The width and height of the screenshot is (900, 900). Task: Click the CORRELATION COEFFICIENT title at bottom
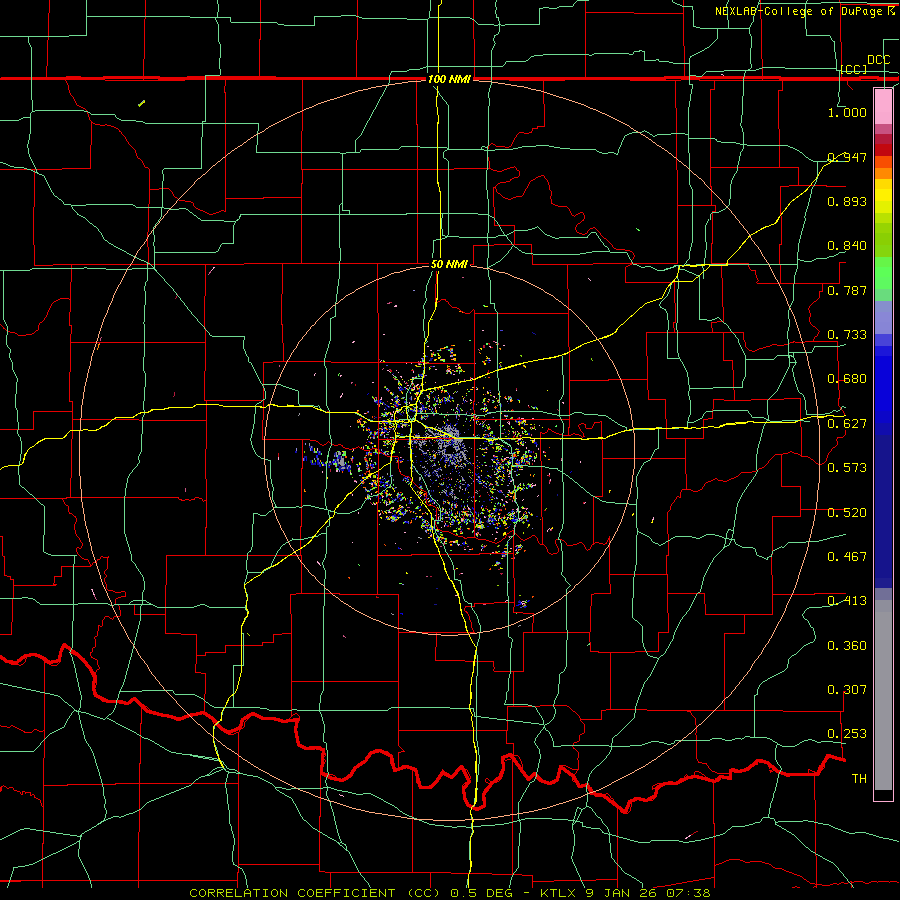(450, 893)
